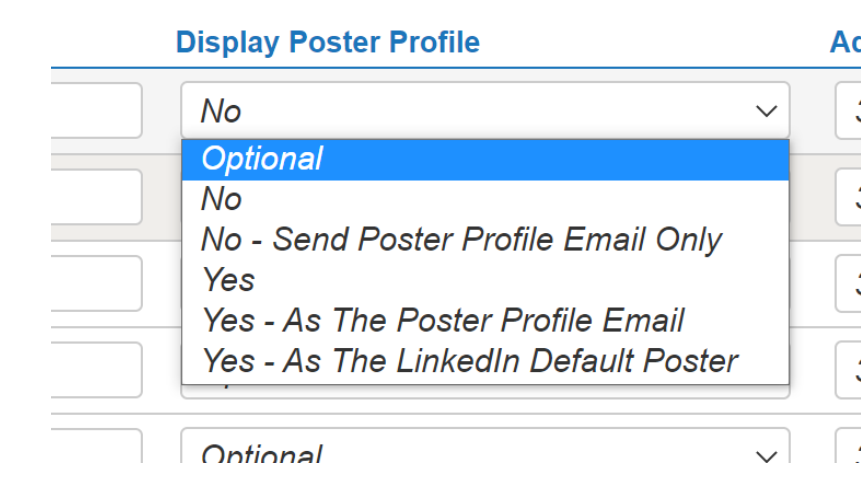This screenshot has width=861, height=478.
Task: Focus the right-edge field in fourth row
Action: [x=849, y=369]
